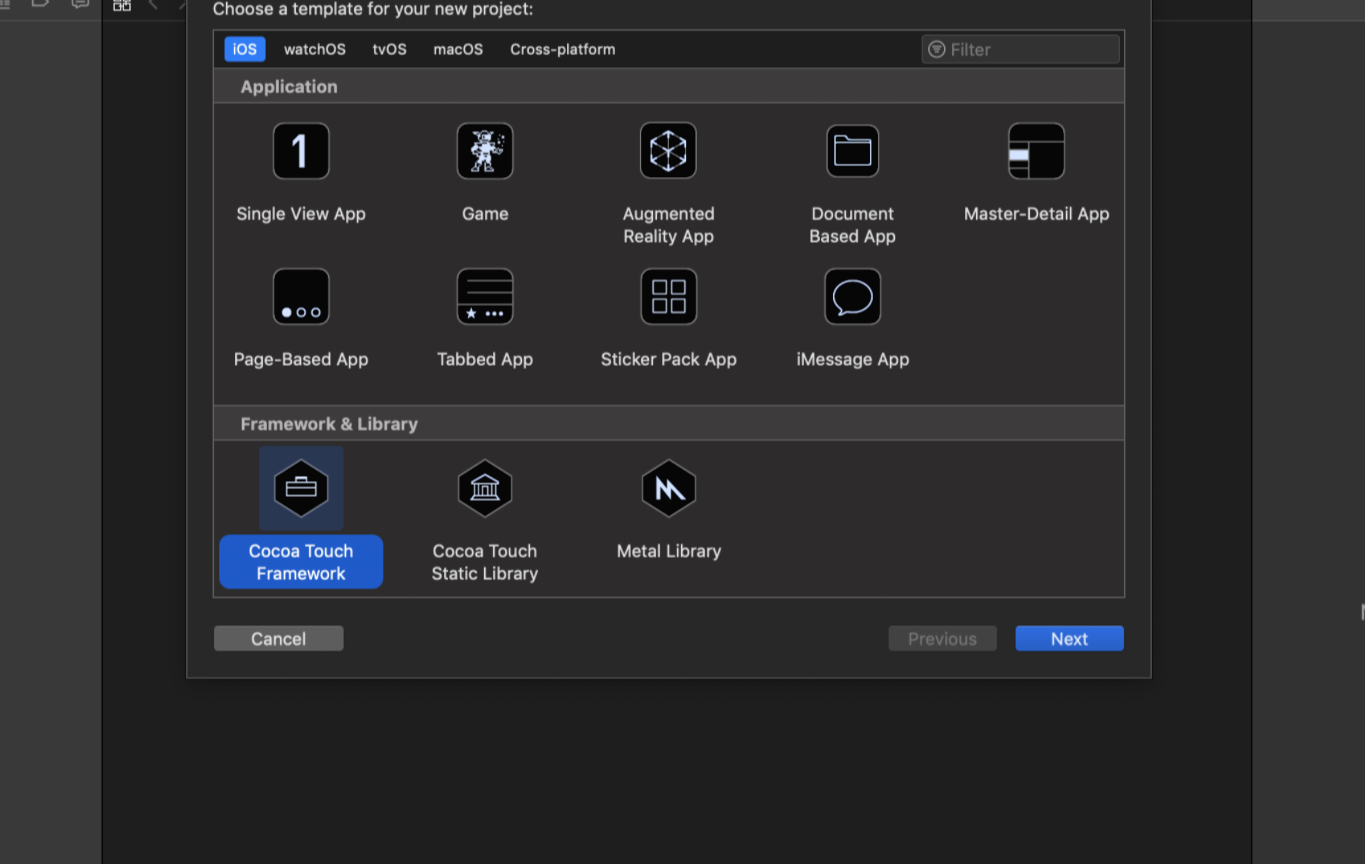Open the Cross-platform templates tab
The width and height of the screenshot is (1365, 864).
(x=563, y=49)
